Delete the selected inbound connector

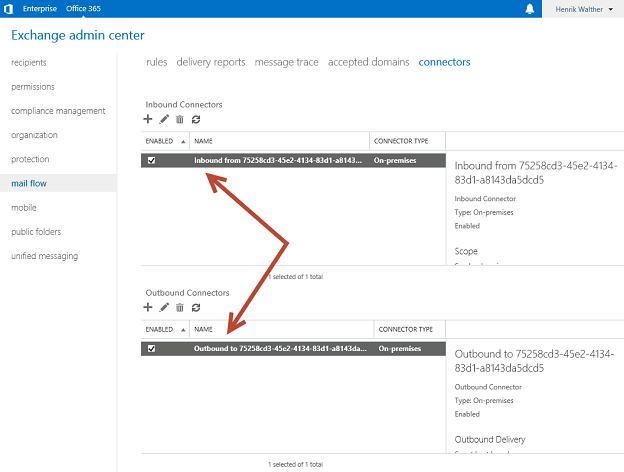180,119
